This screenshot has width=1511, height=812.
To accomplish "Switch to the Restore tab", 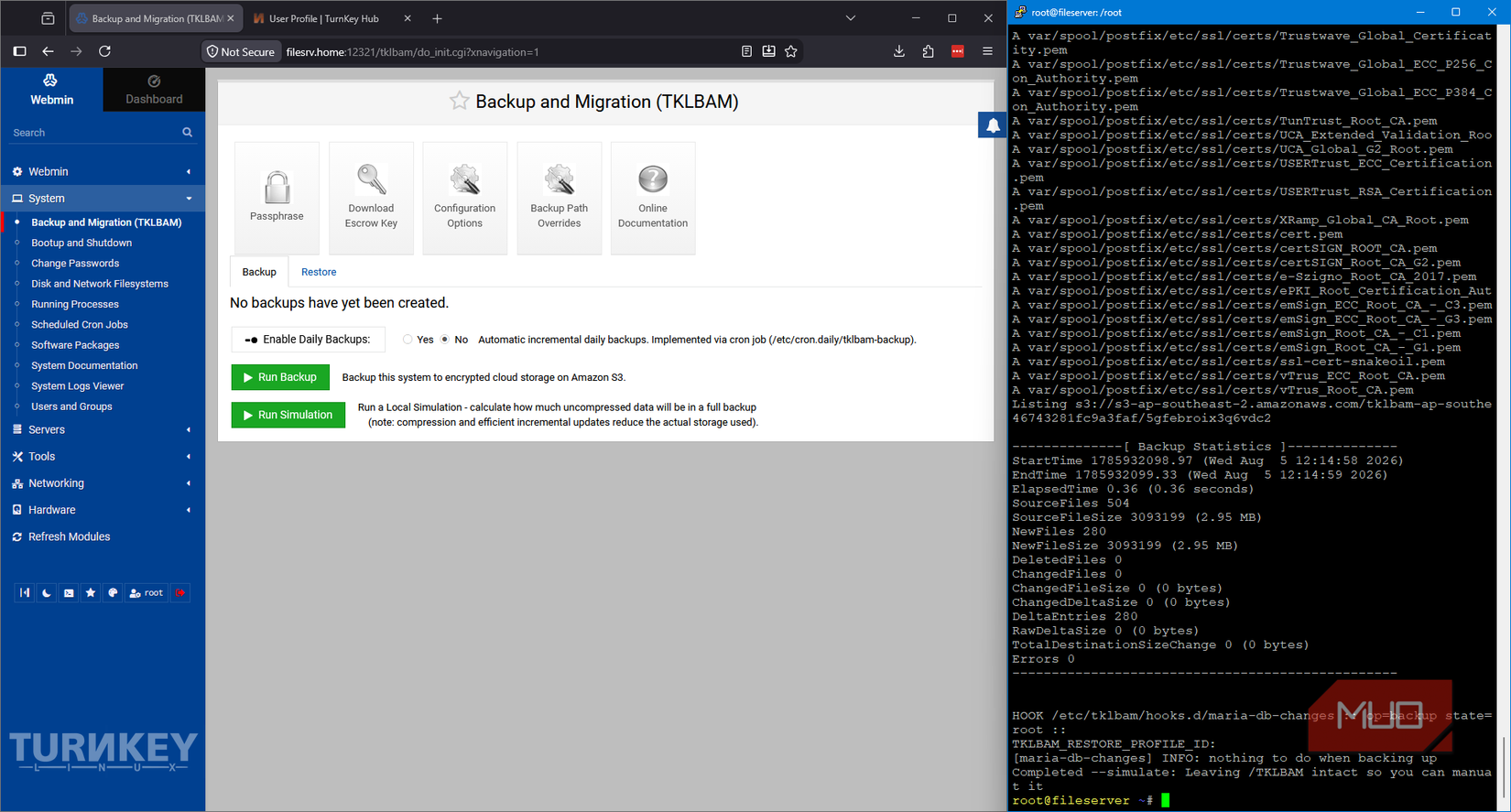I will 319,272.
